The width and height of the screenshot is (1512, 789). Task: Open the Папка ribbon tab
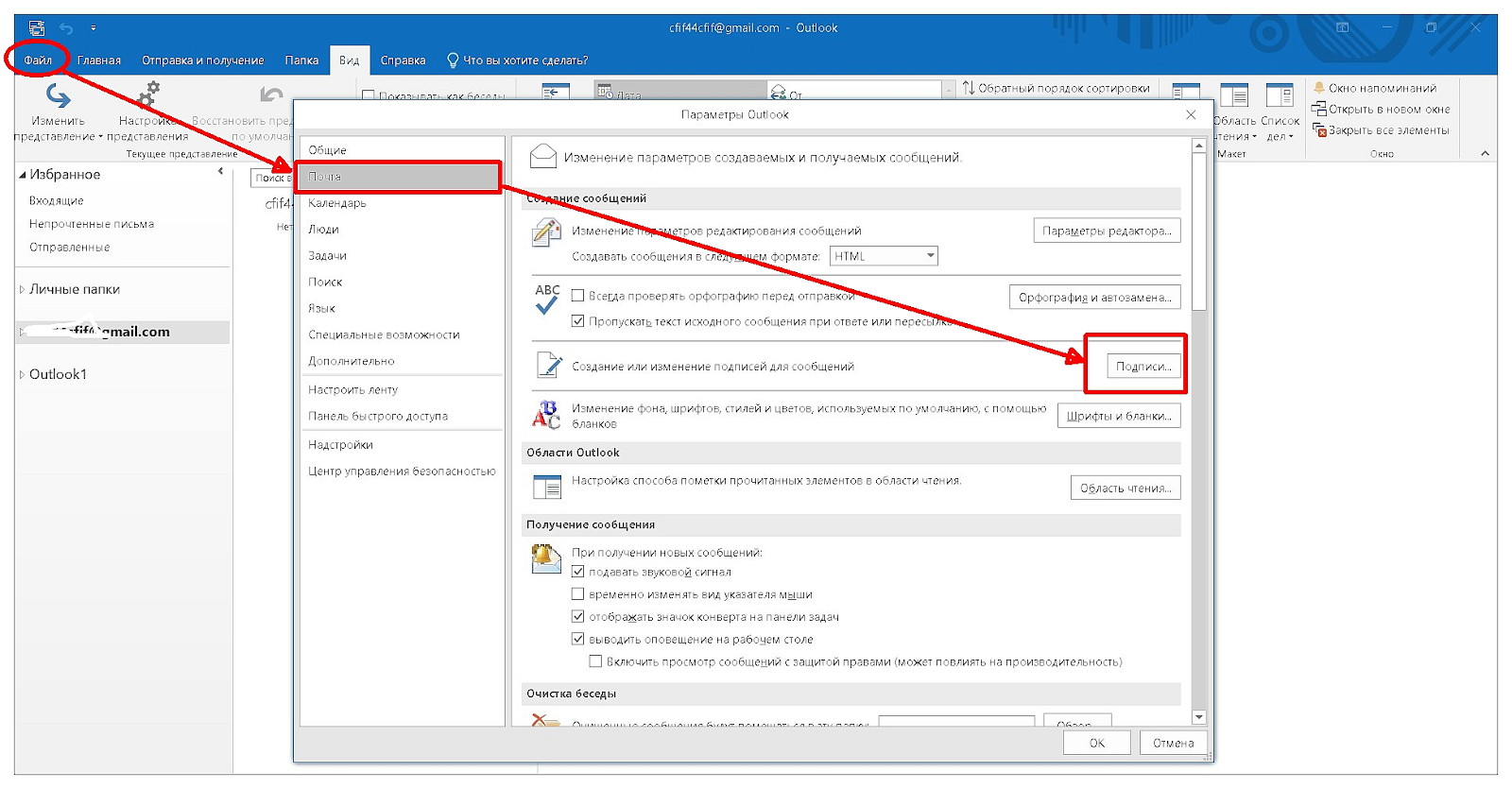[301, 60]
